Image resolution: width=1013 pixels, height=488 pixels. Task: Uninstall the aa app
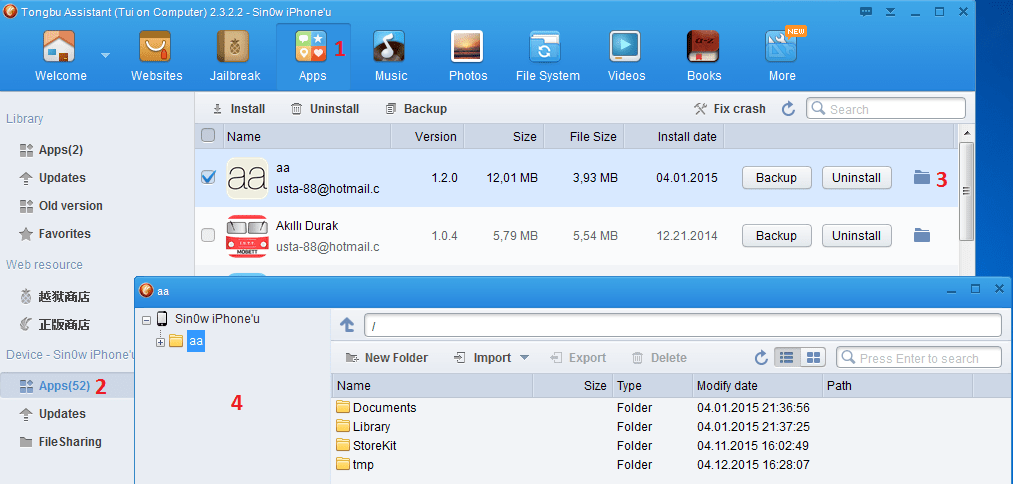point(857,177)
